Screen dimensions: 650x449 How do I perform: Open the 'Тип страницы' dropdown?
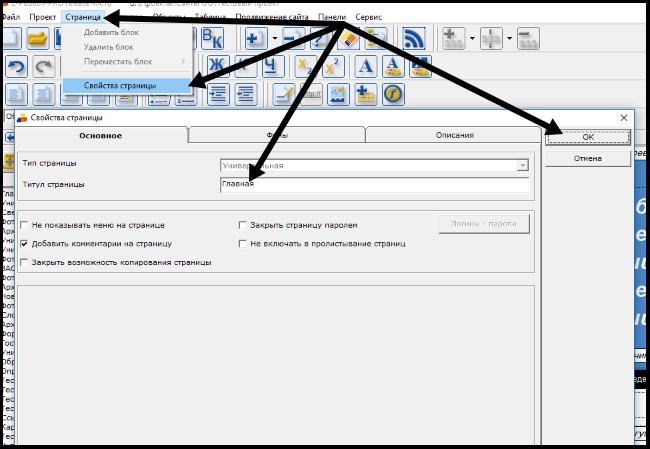(522, 165)
